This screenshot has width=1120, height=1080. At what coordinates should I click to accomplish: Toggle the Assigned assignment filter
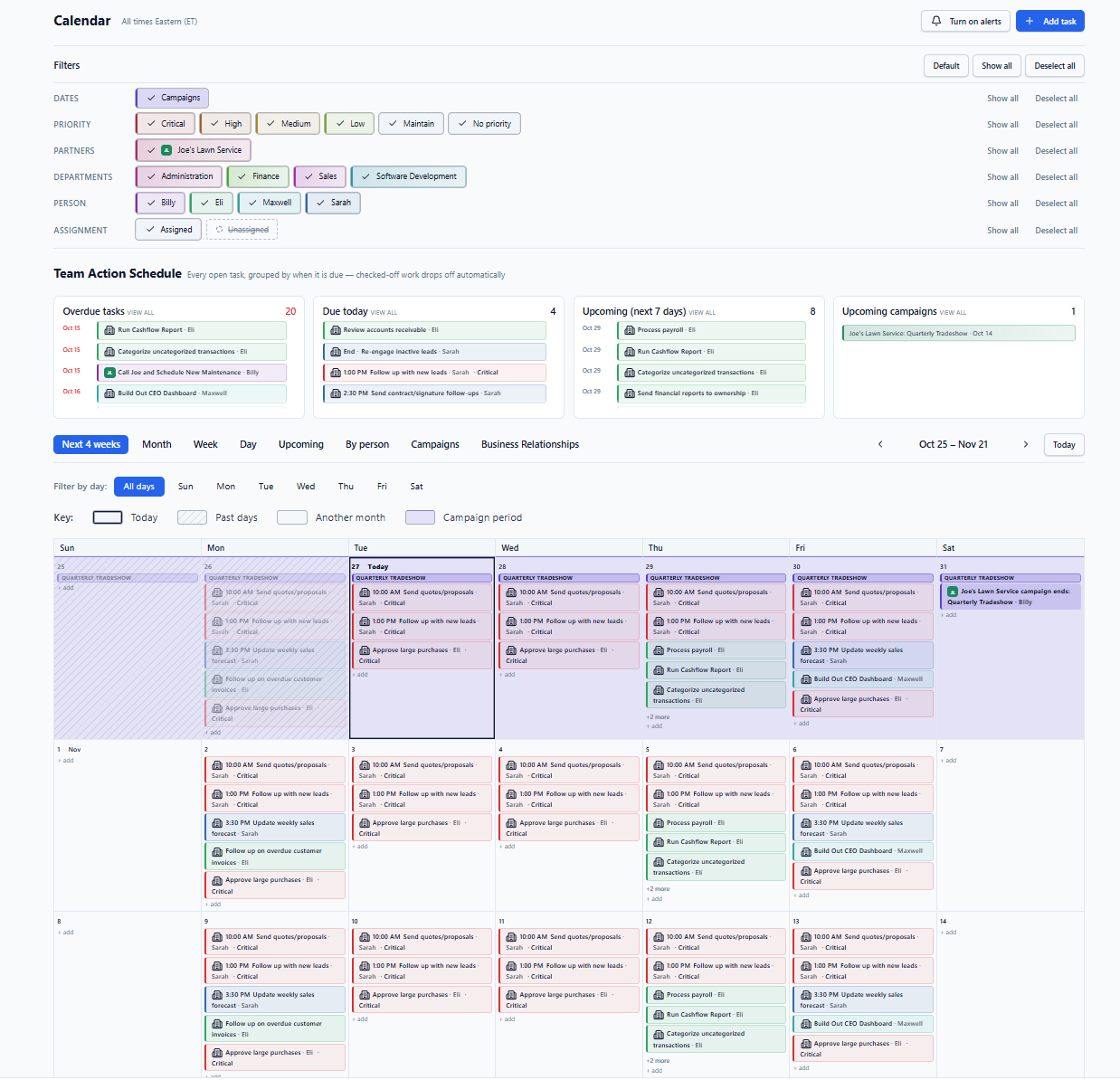[168, 230]
